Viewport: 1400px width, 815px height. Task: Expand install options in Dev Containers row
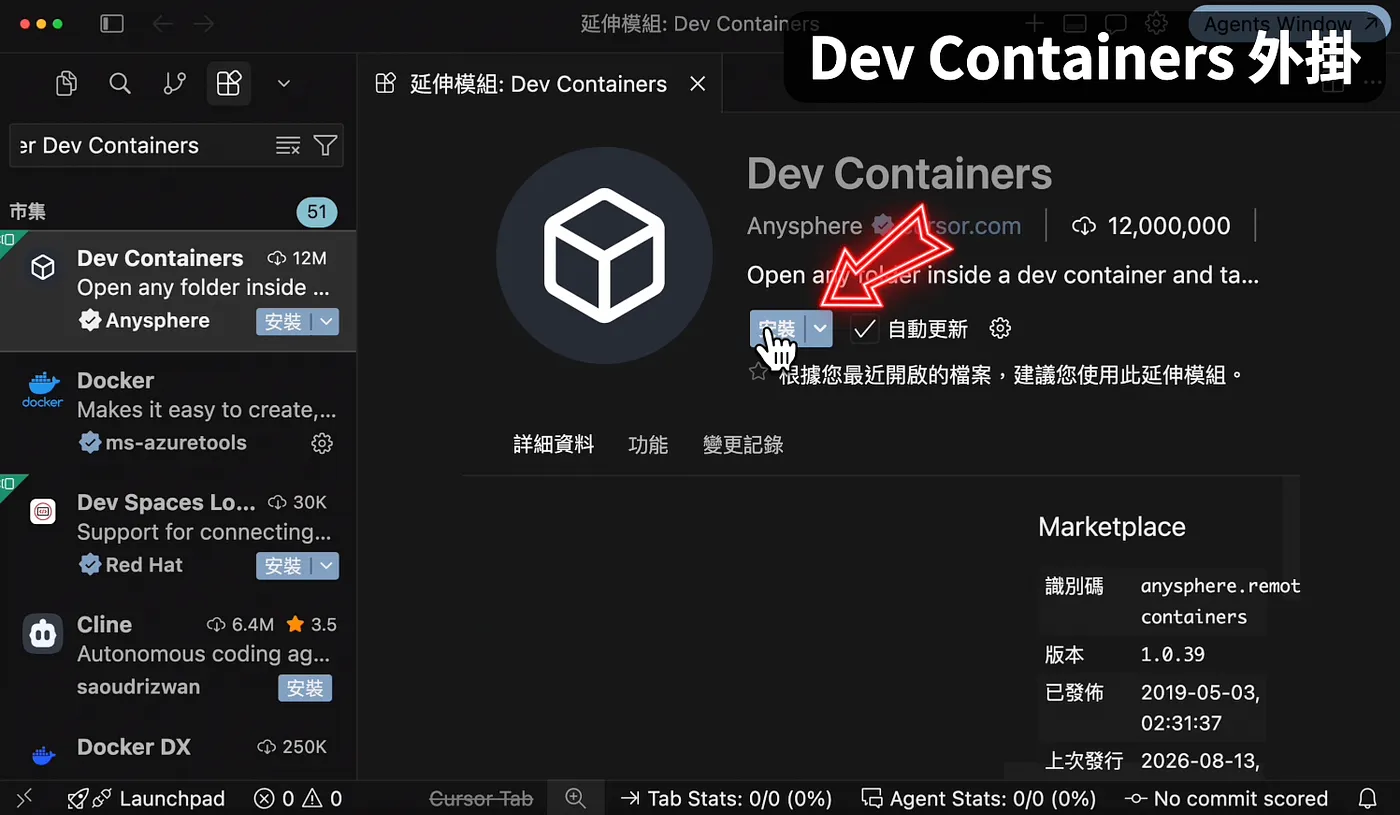[x=326, y=321]
